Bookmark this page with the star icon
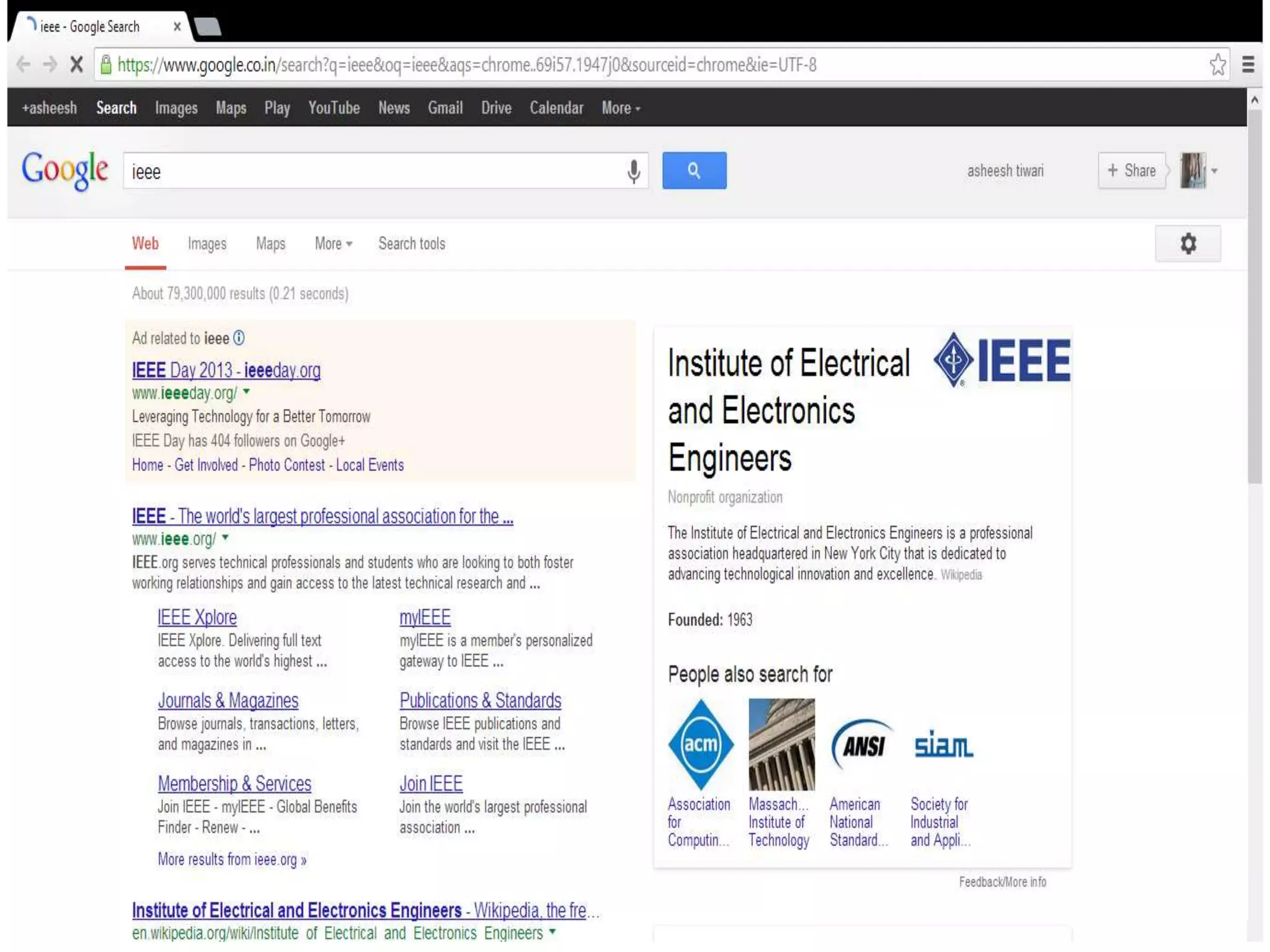This screenshot has height=952, width=1270. click(x=1218, y=64)
